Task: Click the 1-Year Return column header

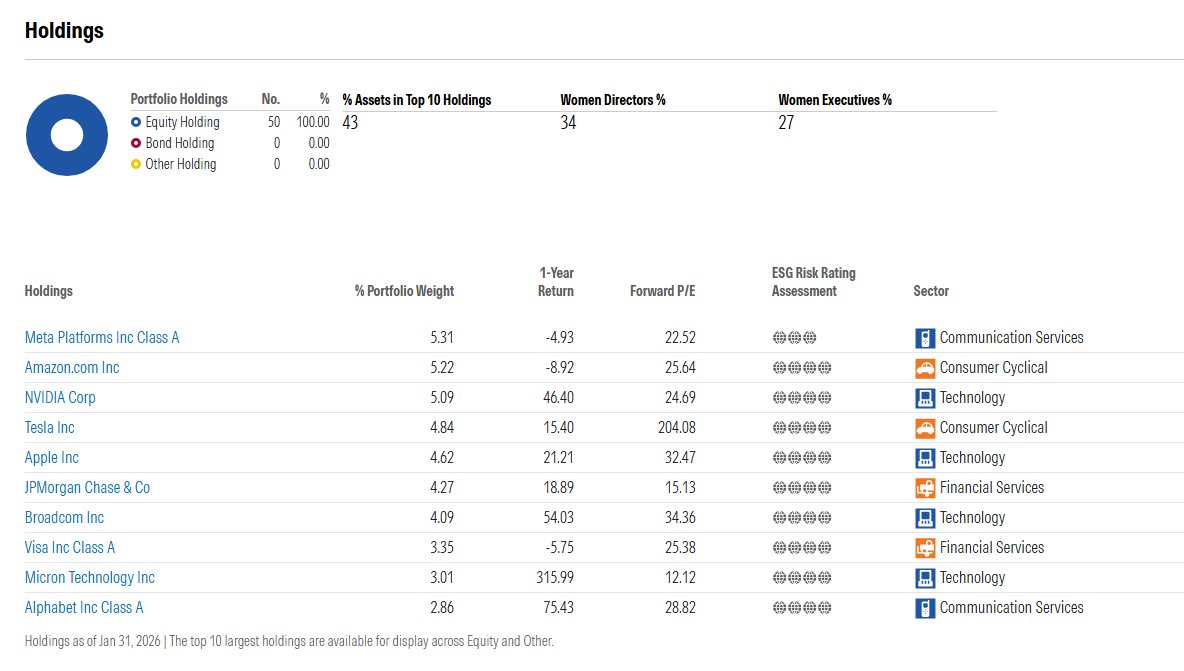Action: 556,282
